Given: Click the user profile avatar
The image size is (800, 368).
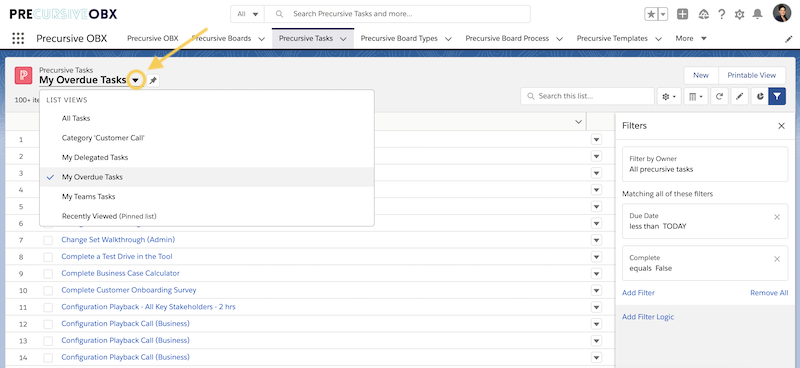Looking at the screenshot, I should [x=781, y=14].
